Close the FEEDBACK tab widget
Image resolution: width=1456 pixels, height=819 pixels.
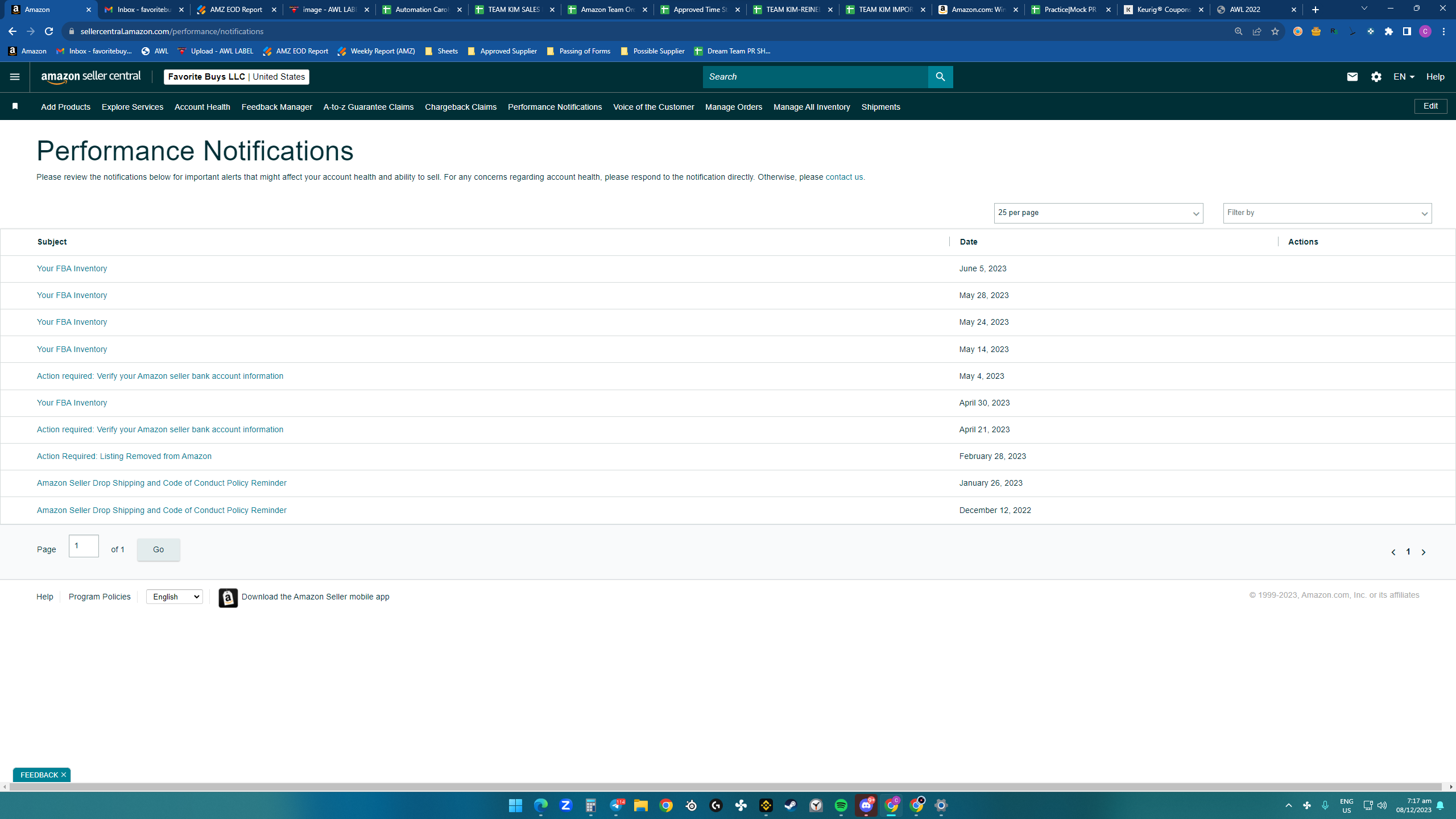tap(64, 775)
